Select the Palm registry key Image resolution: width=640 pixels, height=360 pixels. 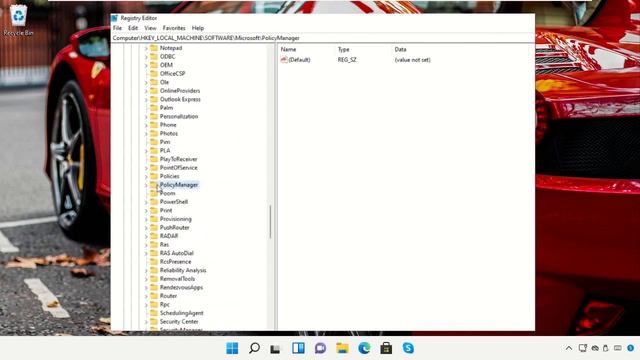click(x=166, y=108)
